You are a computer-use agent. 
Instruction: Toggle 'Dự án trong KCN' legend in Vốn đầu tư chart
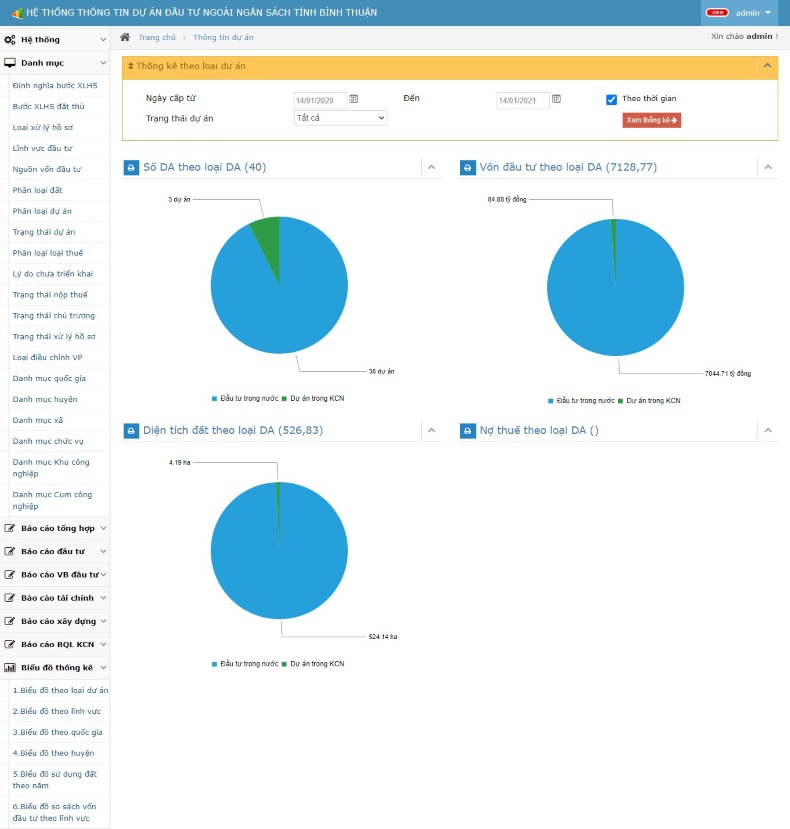(x=650, y=400)
